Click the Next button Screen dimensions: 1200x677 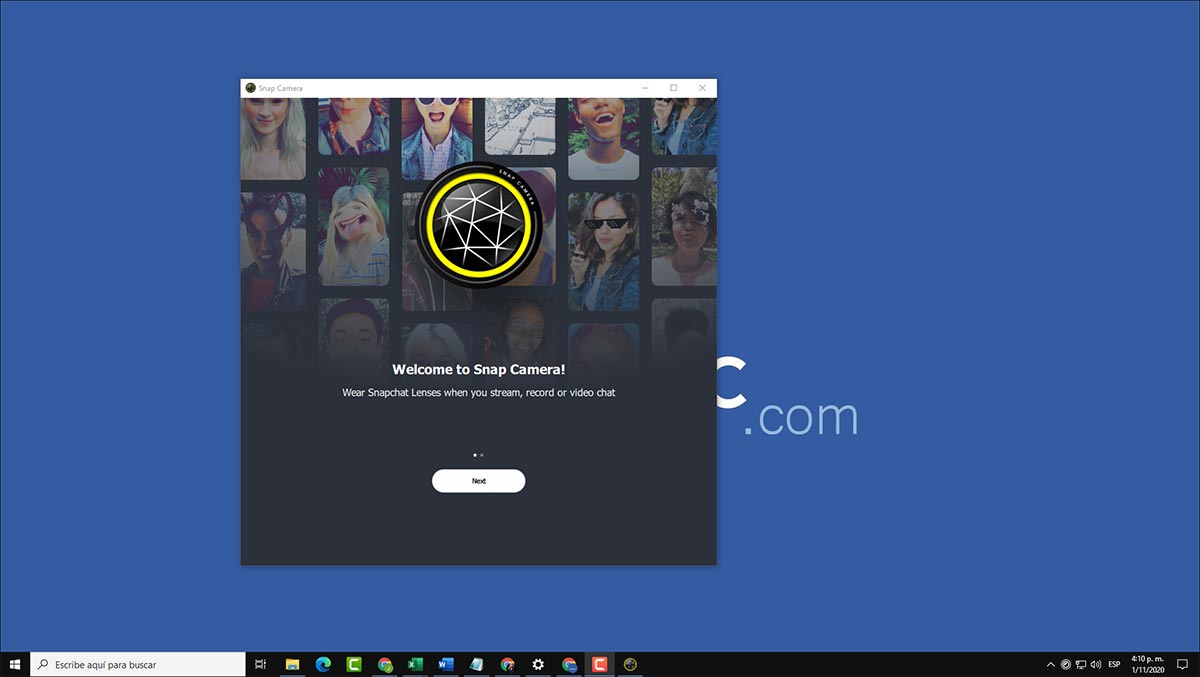(x=478, y=481)
